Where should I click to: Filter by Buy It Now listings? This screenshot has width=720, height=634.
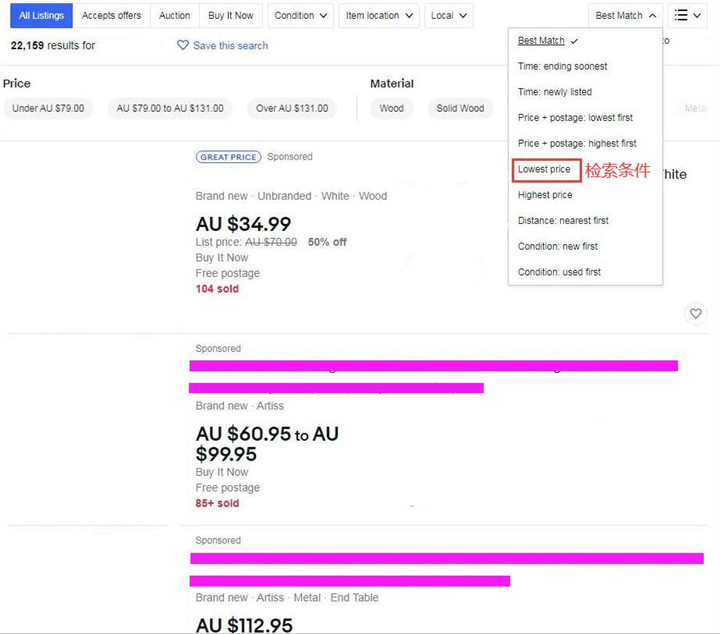pyautogui.click(x=231, y=15)
